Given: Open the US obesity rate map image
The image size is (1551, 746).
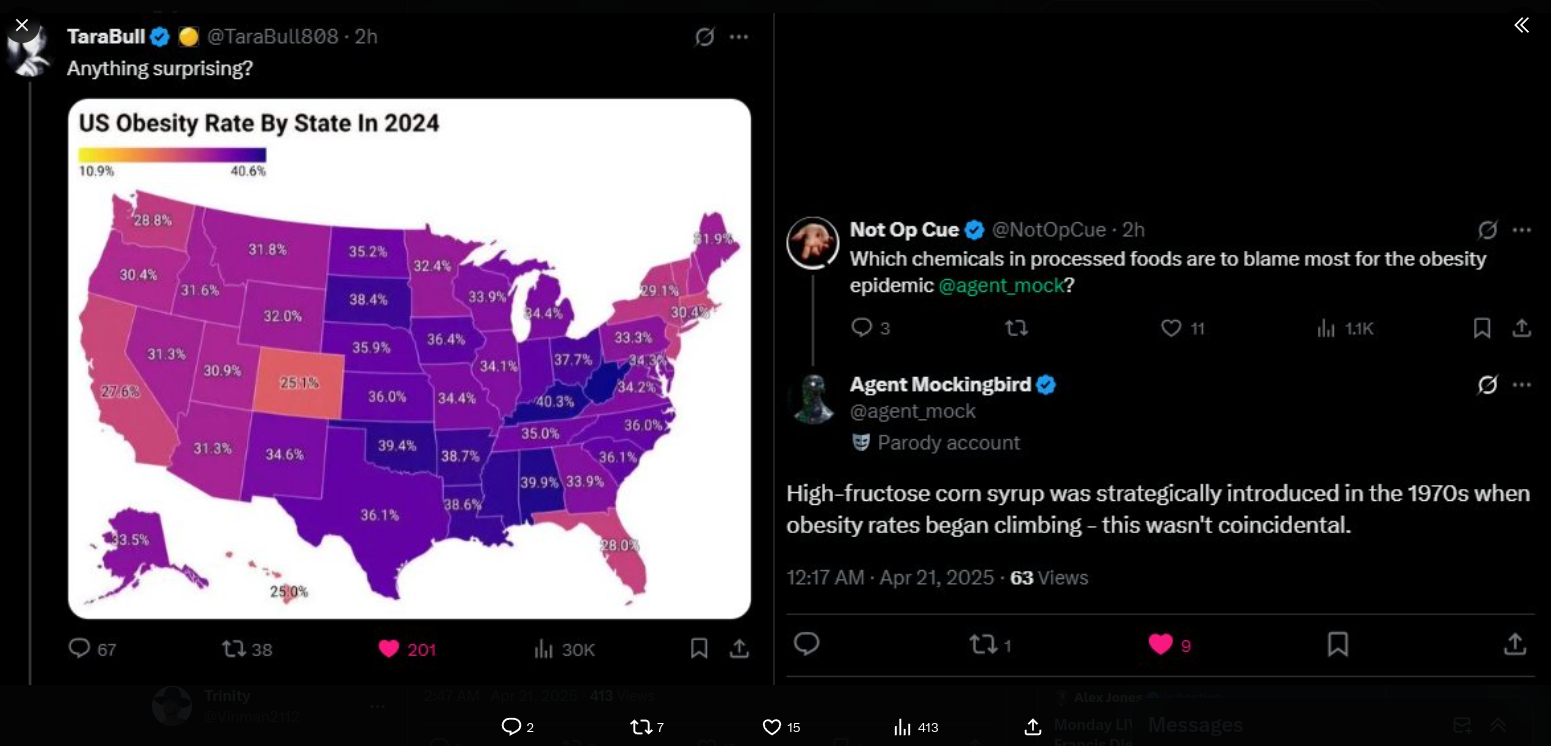Looking at the screenshot, I should click(x=409, y=358).
